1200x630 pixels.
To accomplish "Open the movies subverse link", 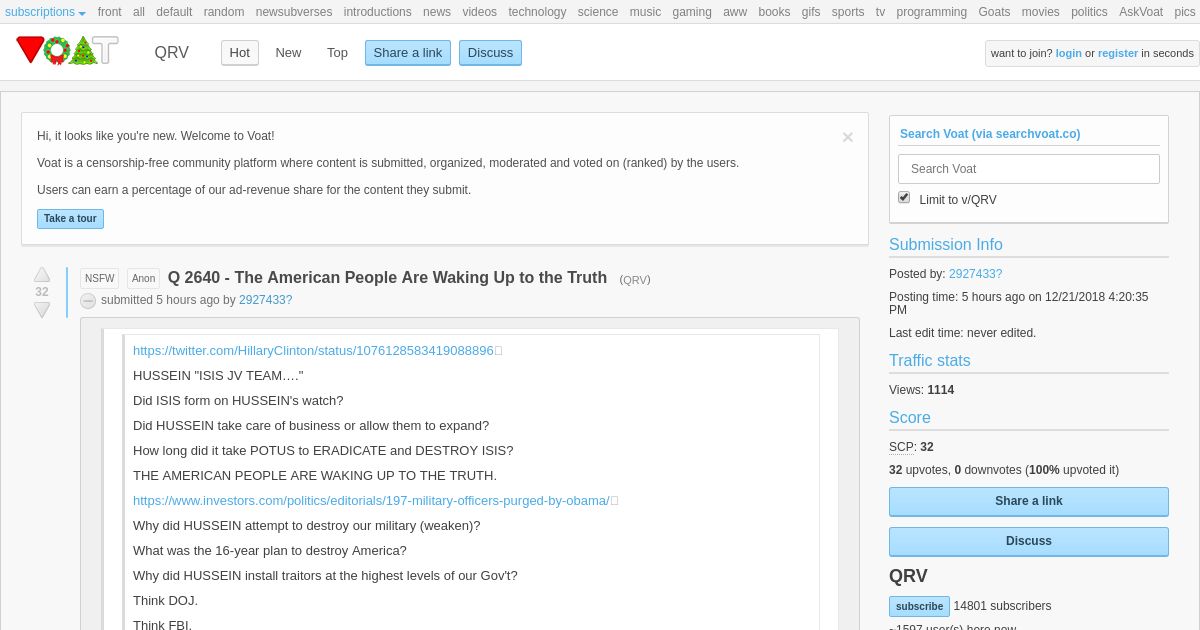I will [1041, 12].
